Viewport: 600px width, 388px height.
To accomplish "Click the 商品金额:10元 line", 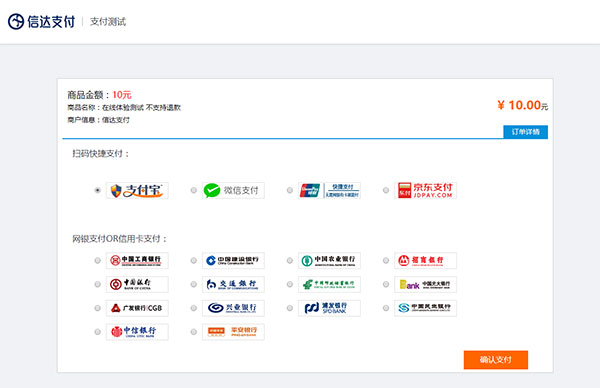I will click(x=99, y=95).
